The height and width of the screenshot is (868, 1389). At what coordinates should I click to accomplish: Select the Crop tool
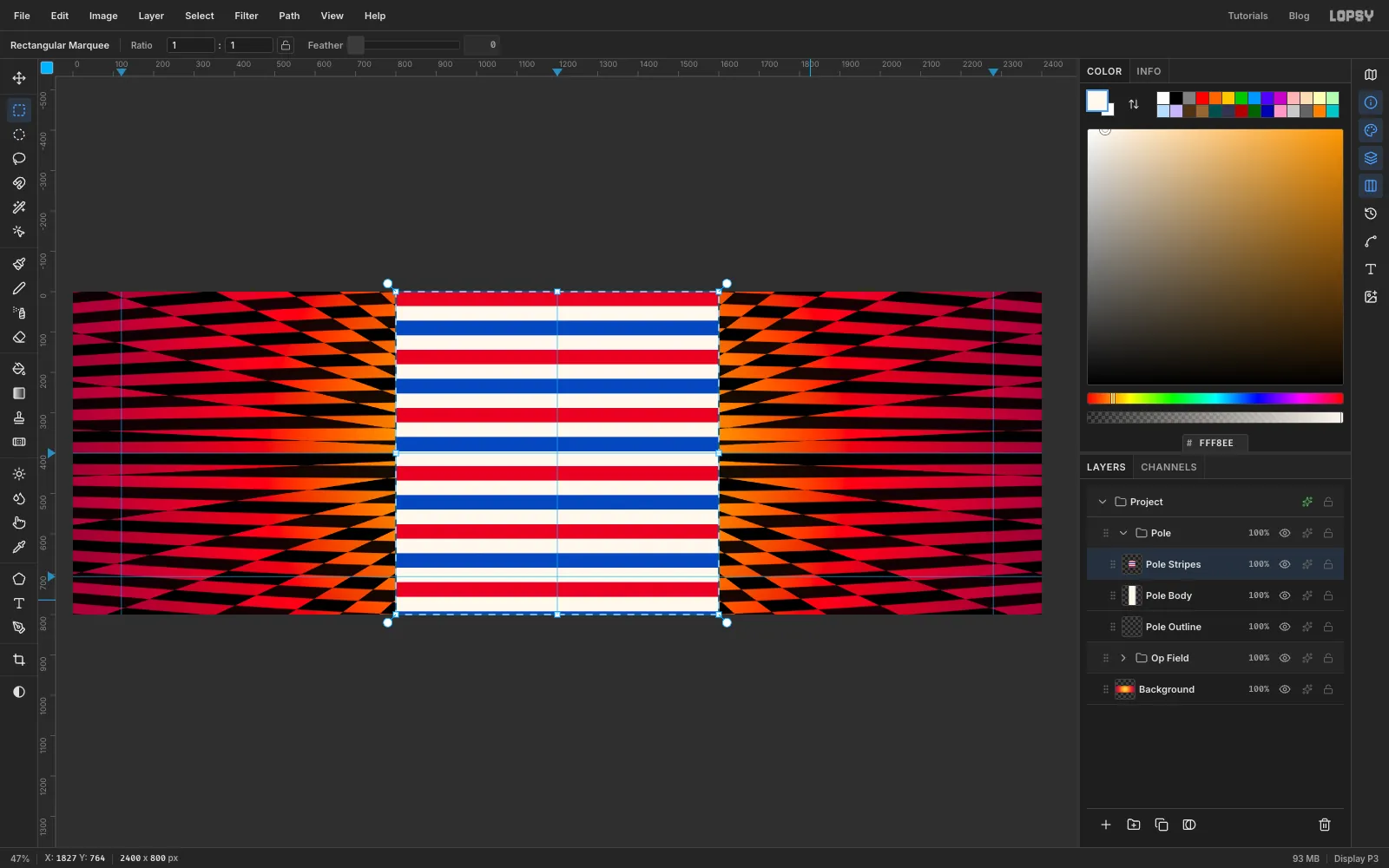pos(19,660)
